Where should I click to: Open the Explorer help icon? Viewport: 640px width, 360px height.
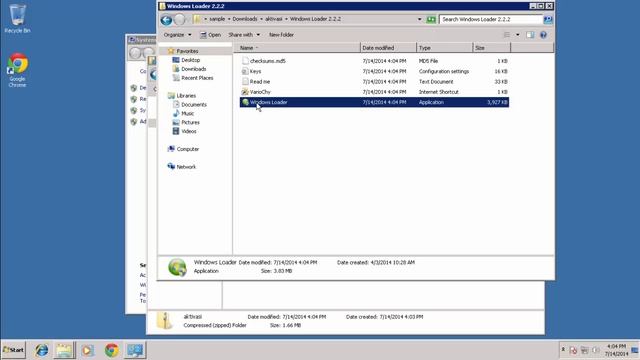coord(543,35)
